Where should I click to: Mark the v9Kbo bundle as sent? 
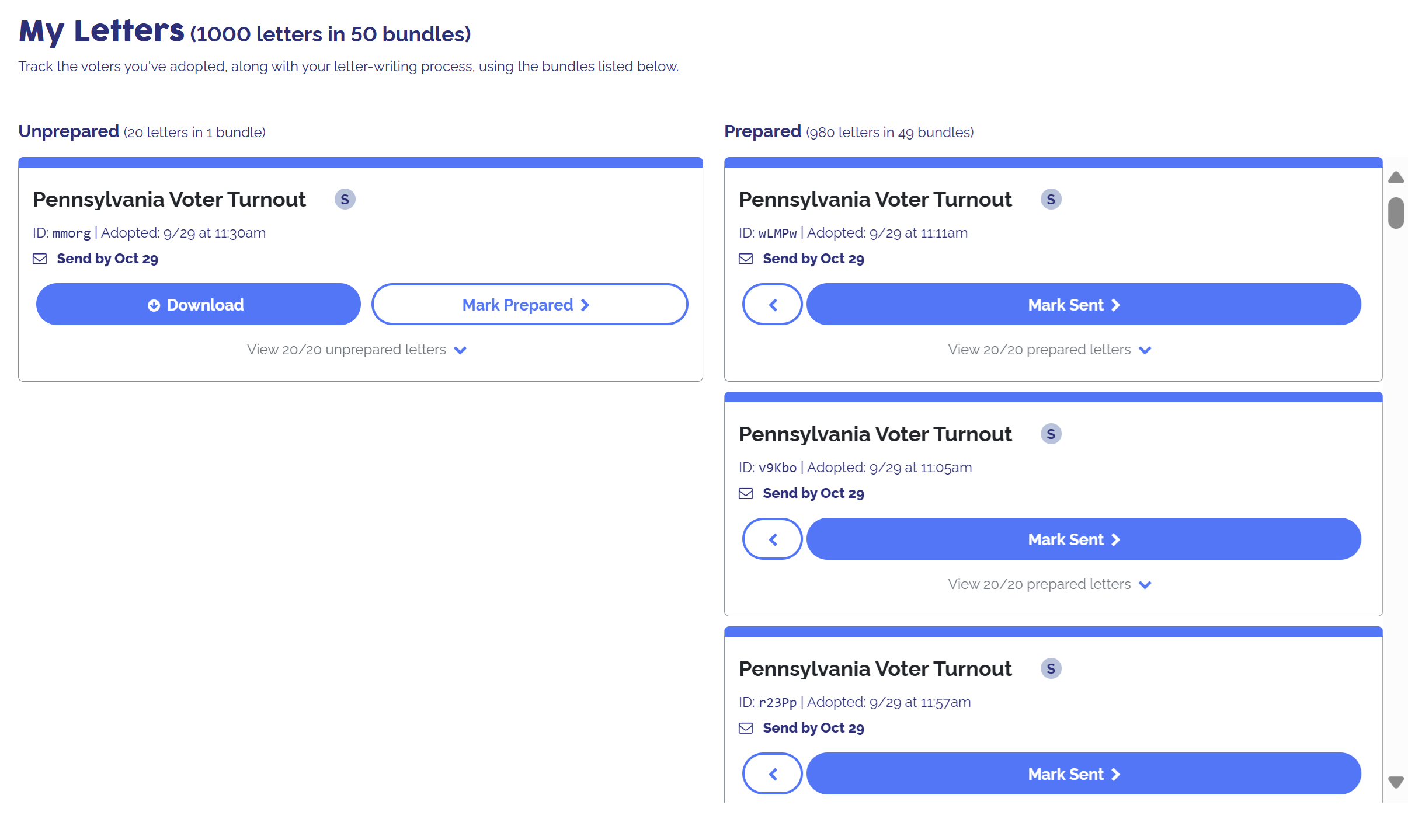click(1083, 539)
